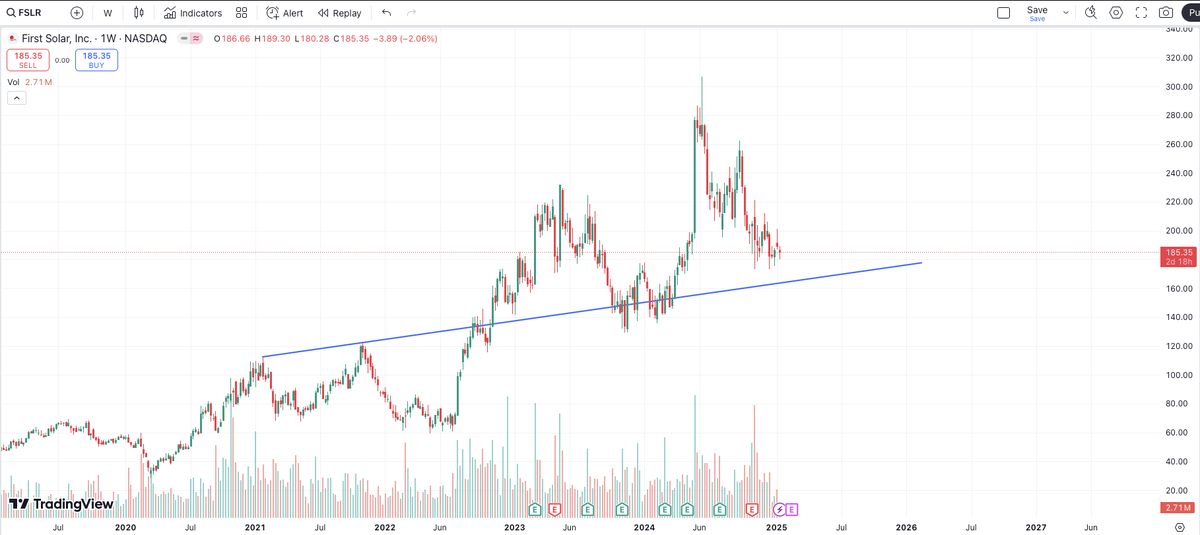Click the 2026 label on time axis

[906, 526]
